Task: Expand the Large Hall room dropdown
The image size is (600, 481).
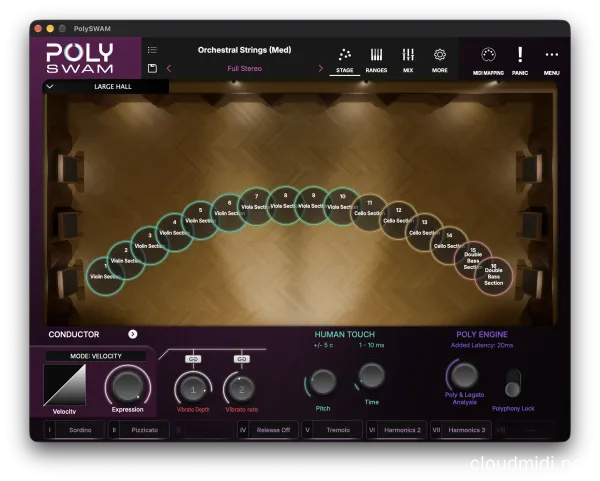Action: coord(106,86)
